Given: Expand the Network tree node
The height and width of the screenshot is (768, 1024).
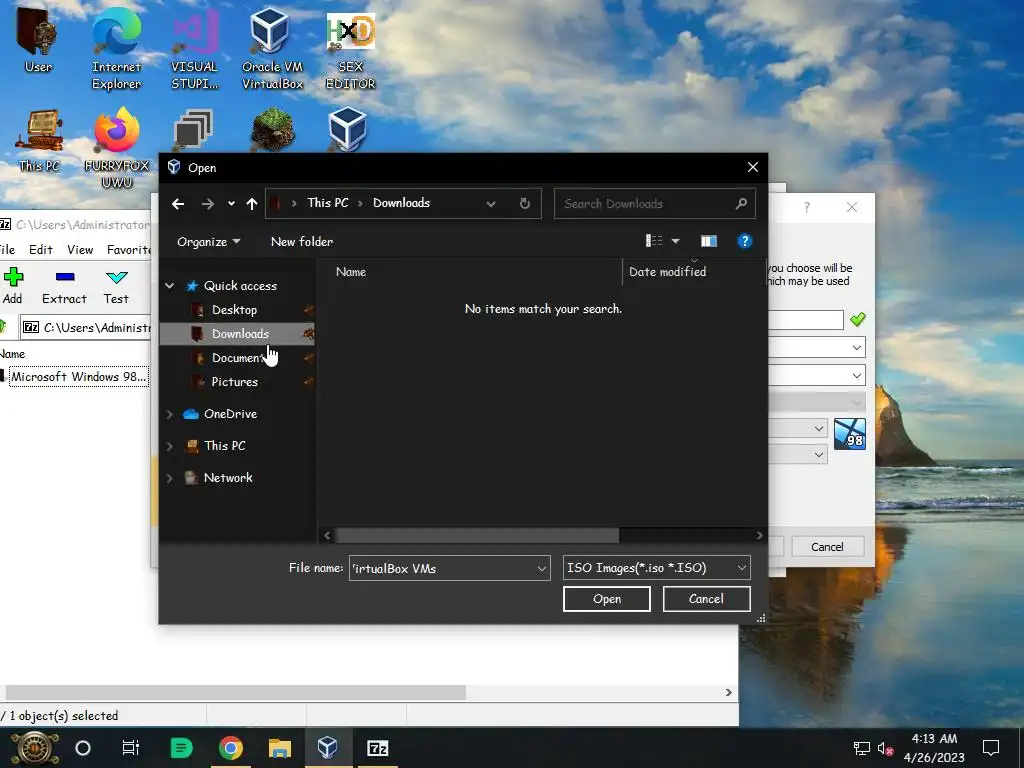Looking at the screenshot, I should (x=170, y=478).
